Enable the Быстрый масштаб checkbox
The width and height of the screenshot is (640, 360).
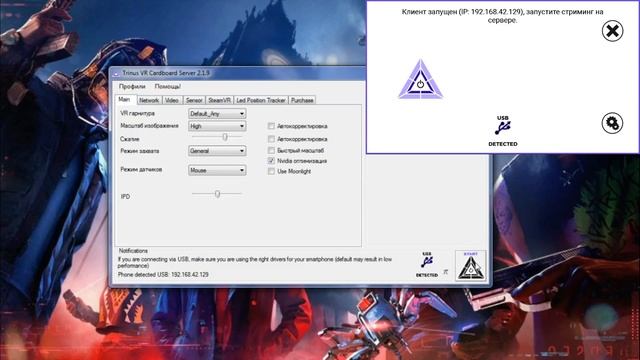pyautogui.click(x=271, y=151)
